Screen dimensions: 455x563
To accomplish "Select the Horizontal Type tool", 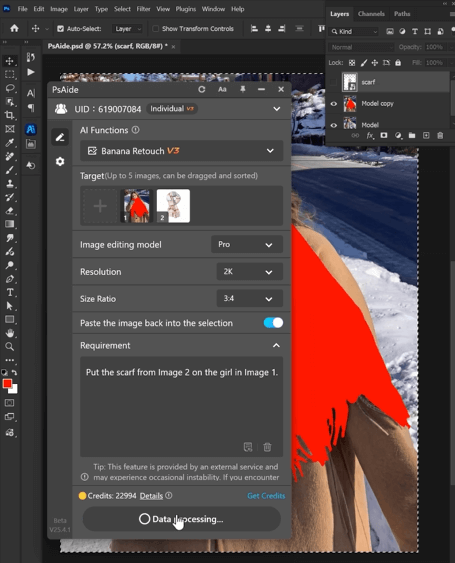I will 10,292.
